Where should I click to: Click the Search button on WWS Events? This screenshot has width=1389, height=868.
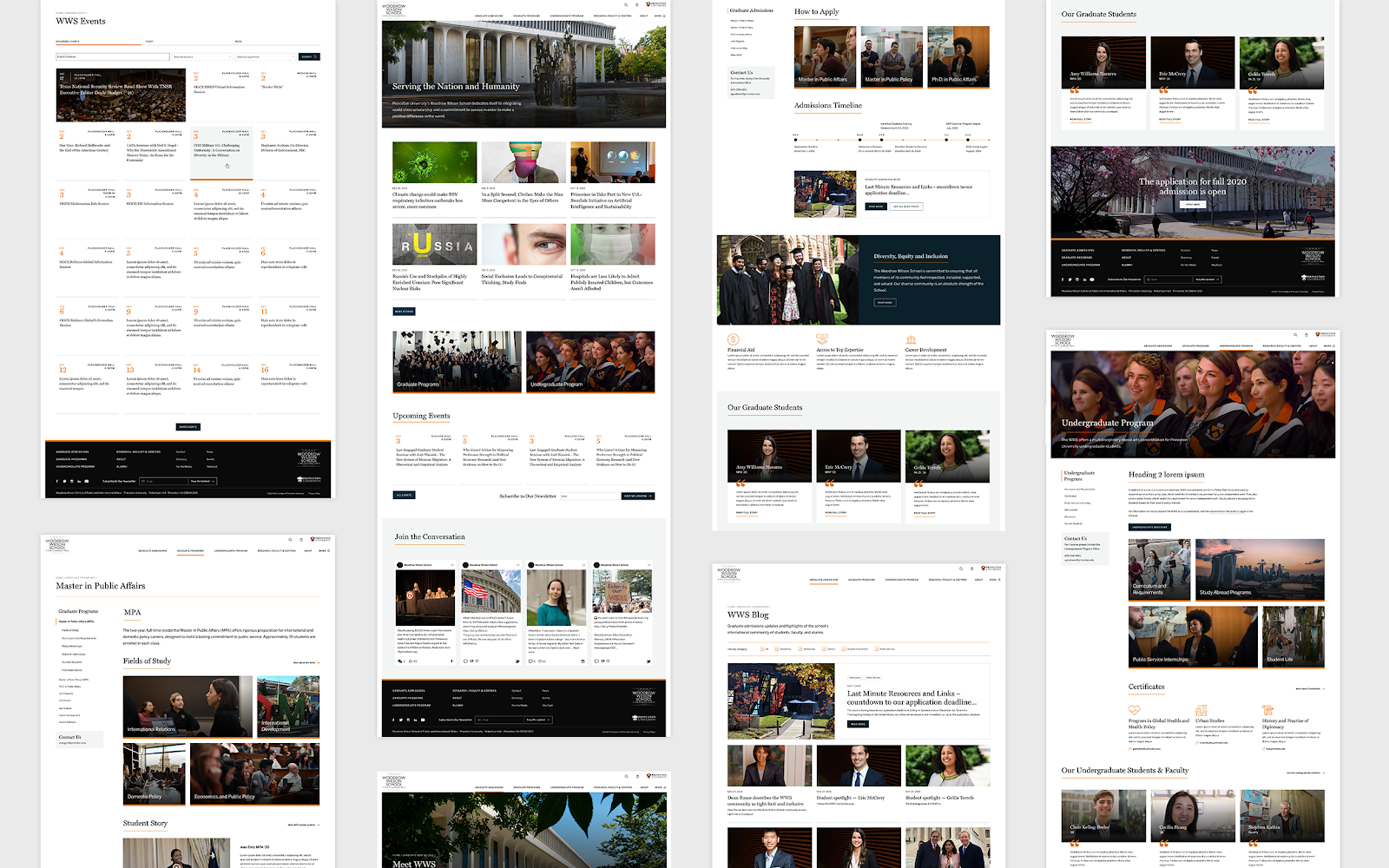pos(309,57)
